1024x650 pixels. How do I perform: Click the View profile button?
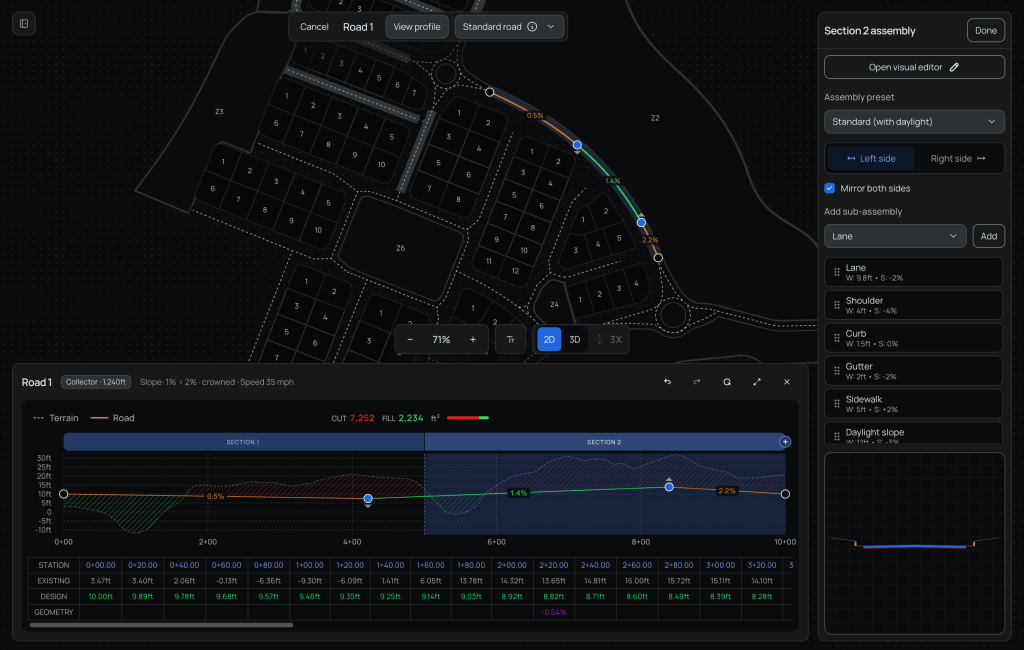pyautogui.click(x=417, y=27)
